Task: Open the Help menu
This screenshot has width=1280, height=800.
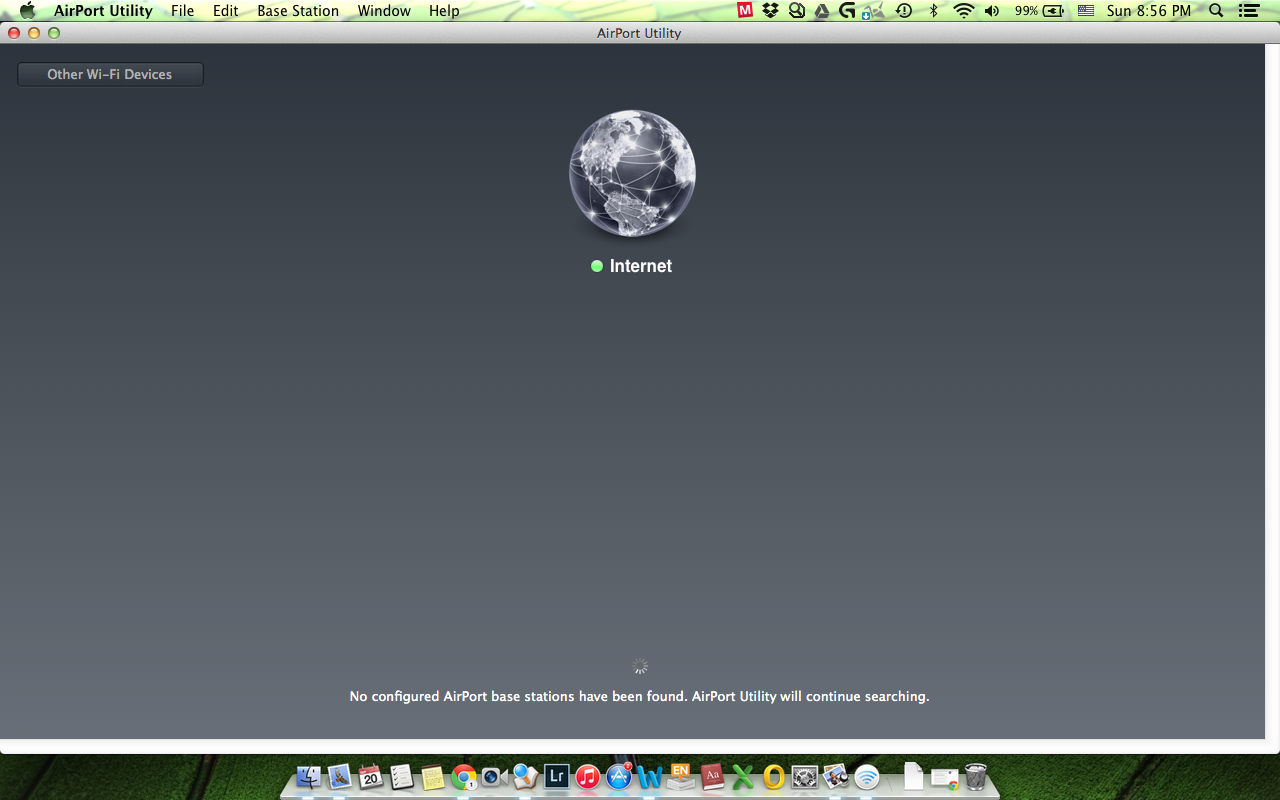Action: click(x=444, y=11)
